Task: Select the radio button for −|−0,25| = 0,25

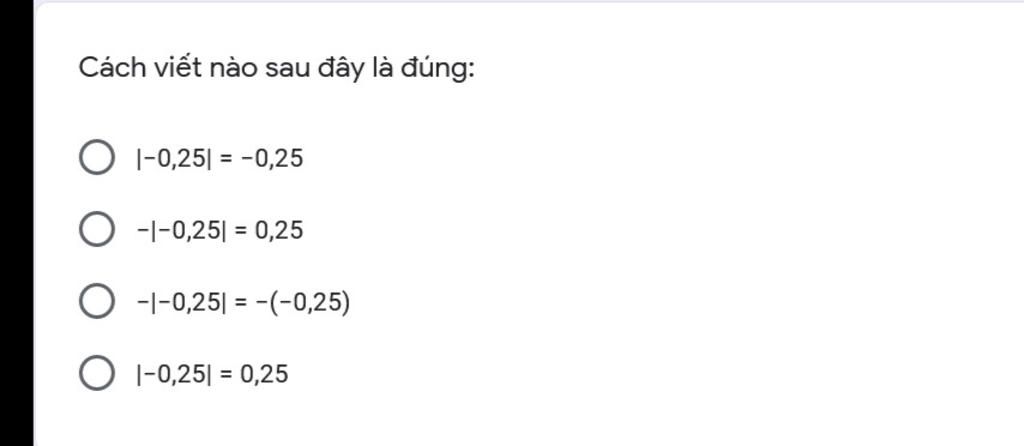Action: [97, 230]
